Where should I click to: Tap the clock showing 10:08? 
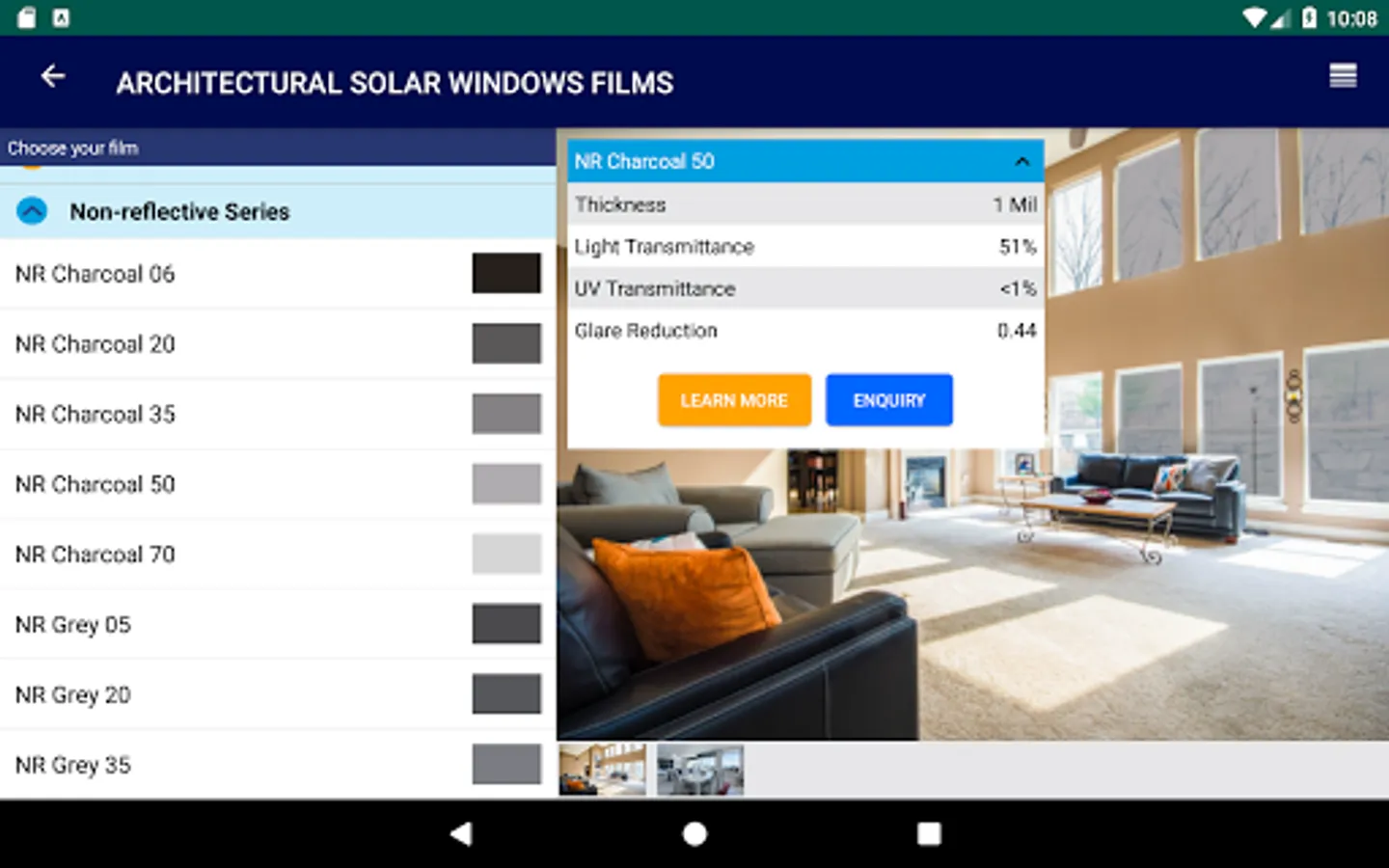point(1355,18)
